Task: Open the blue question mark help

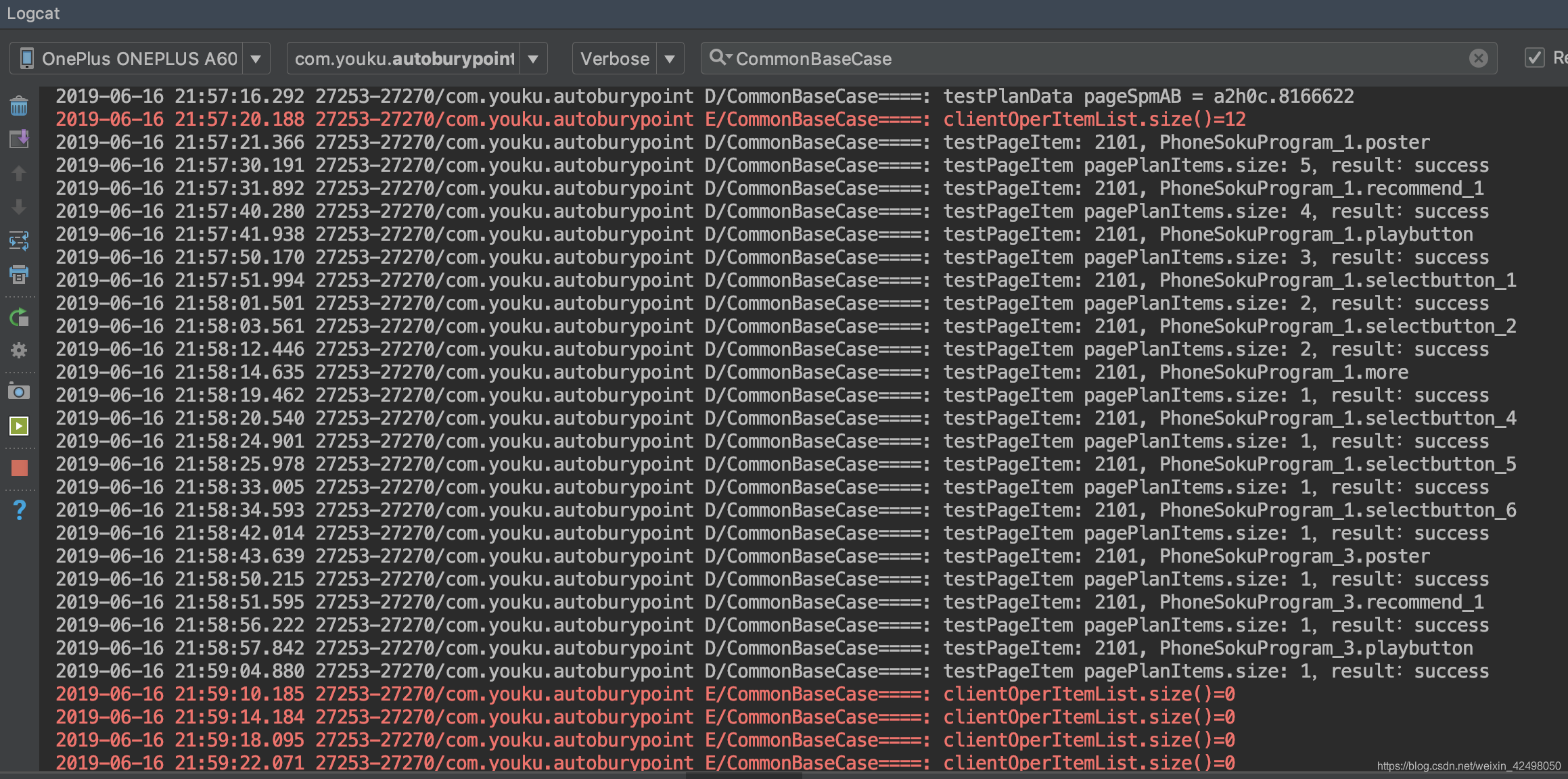Action: click(19, 510)
